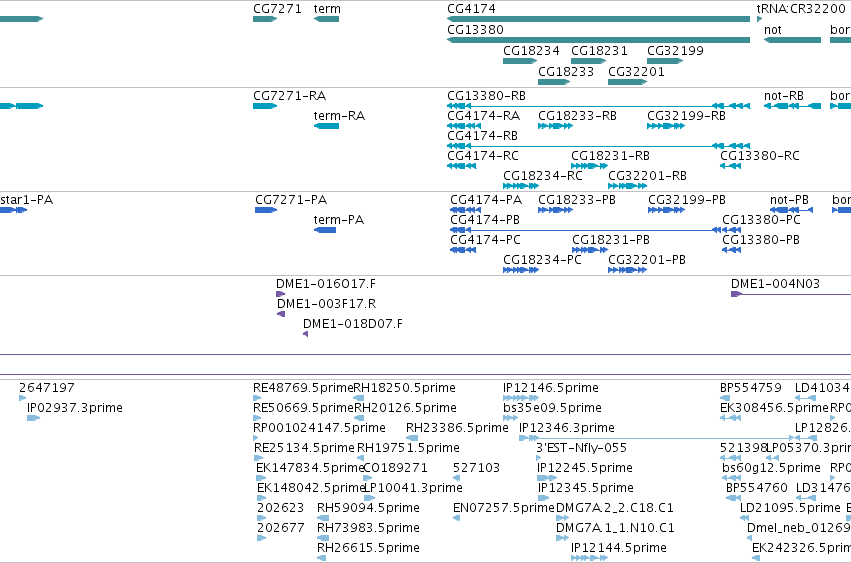
Task: Select the CG13380 gene label
Action: pyautogui.click(x=475, y=29)
